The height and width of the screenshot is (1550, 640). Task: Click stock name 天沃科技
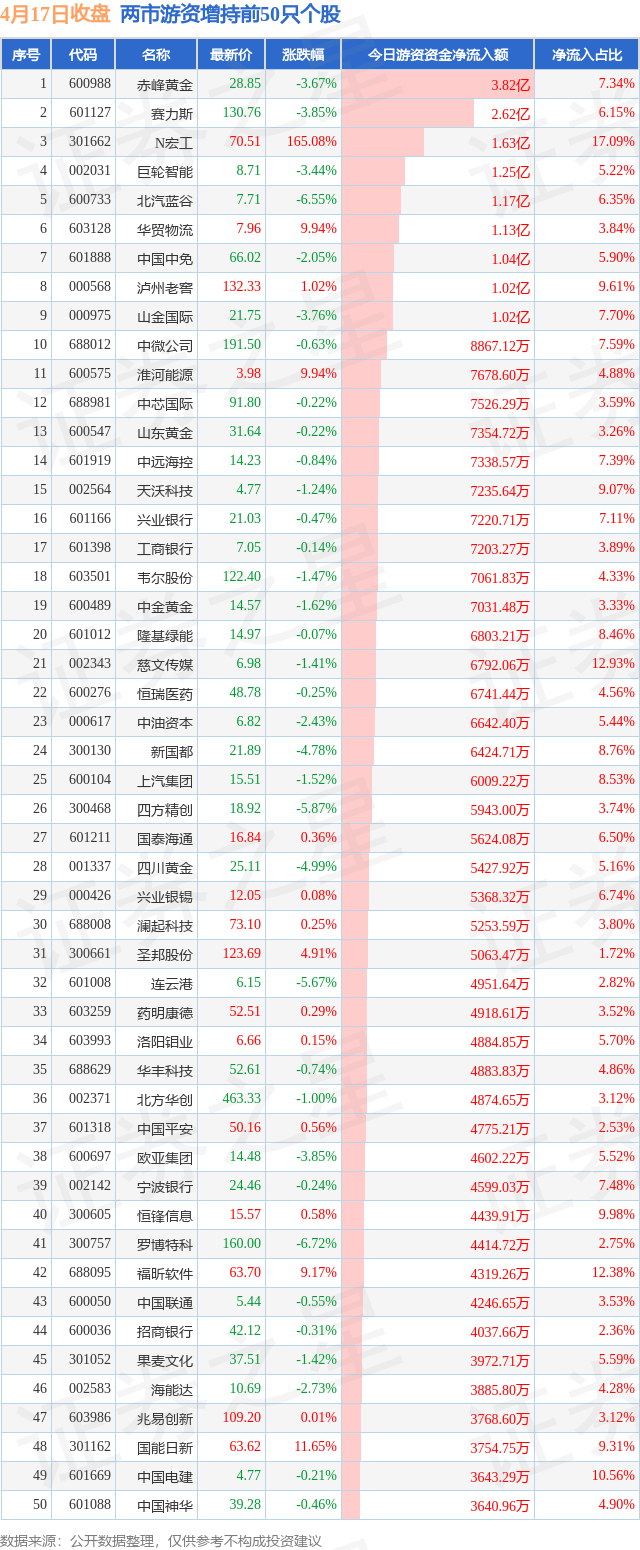coord(165,491)
